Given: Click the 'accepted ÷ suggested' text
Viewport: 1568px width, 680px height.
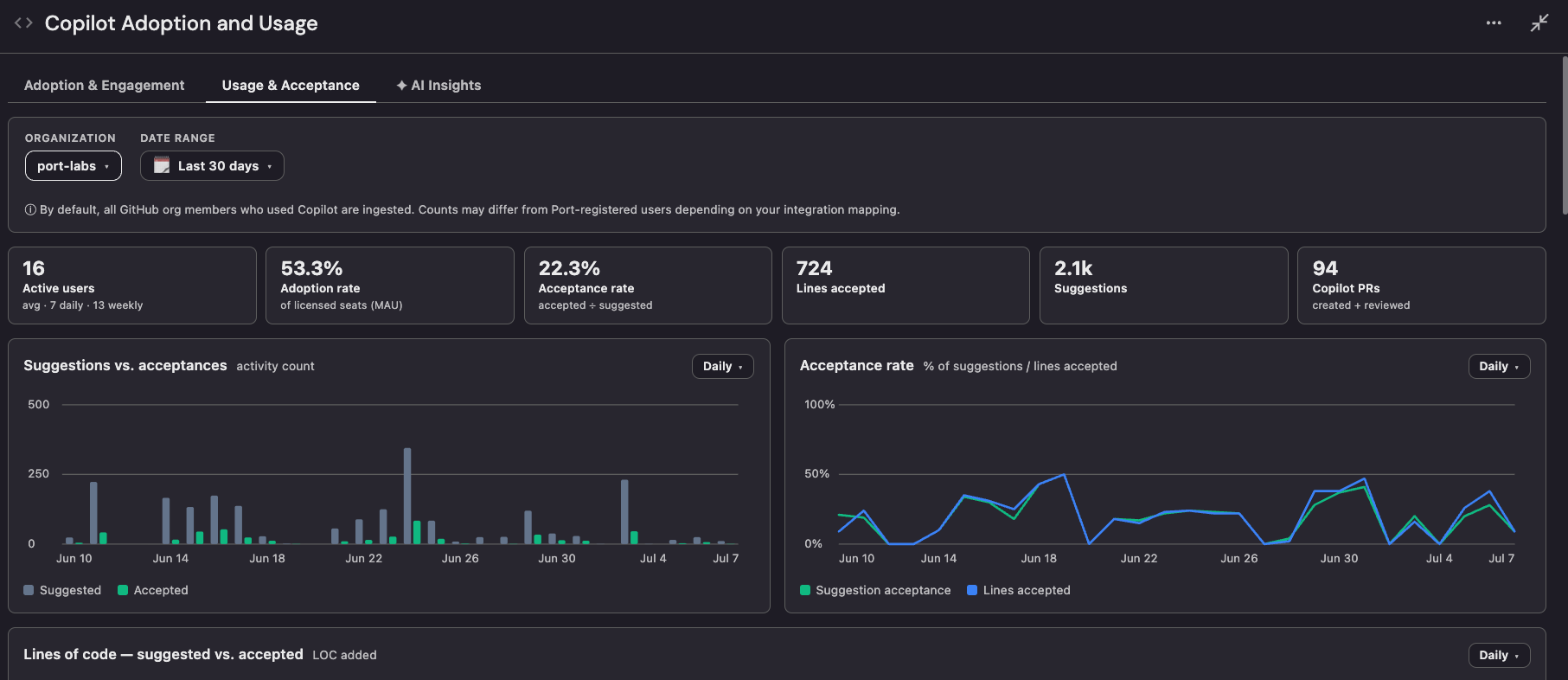Looking at the screenshot, I should click(596, 305).
